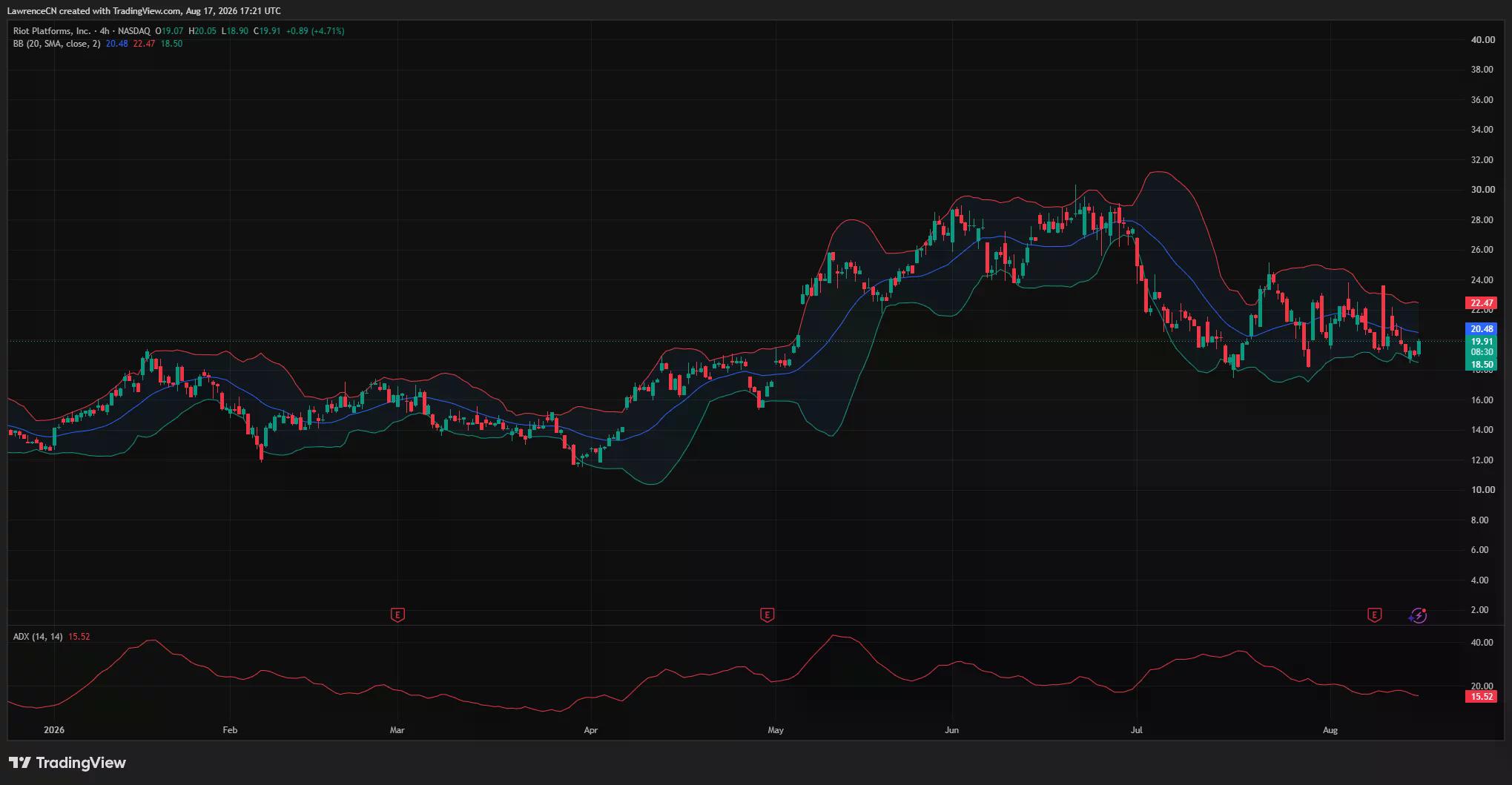Viewport: 1512px width, 785px height.
Task: Click the 40.00 price axis label
Action: [1482, 40]
